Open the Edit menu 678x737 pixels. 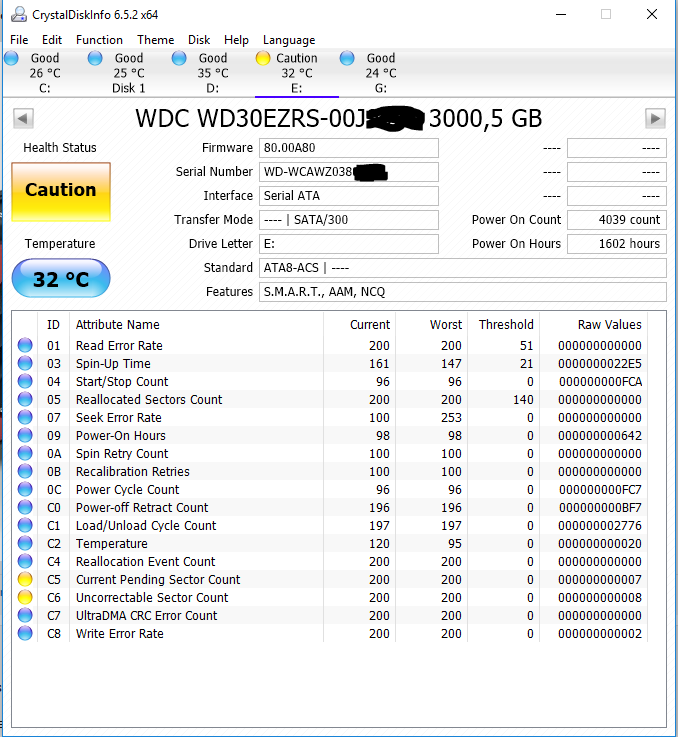[x=52, y=40]
